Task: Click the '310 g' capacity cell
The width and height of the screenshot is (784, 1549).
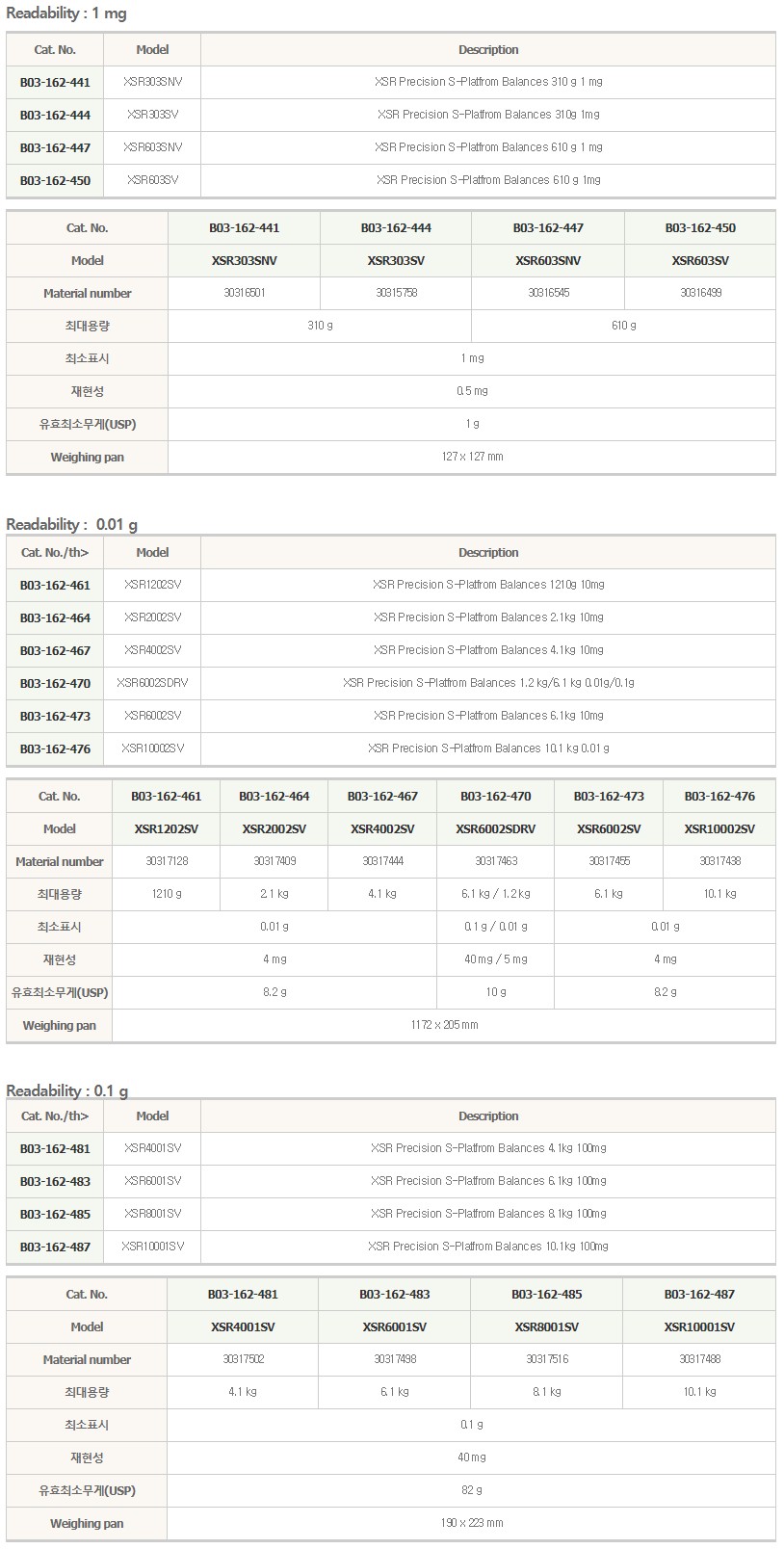Action: (x=320, y=326)
